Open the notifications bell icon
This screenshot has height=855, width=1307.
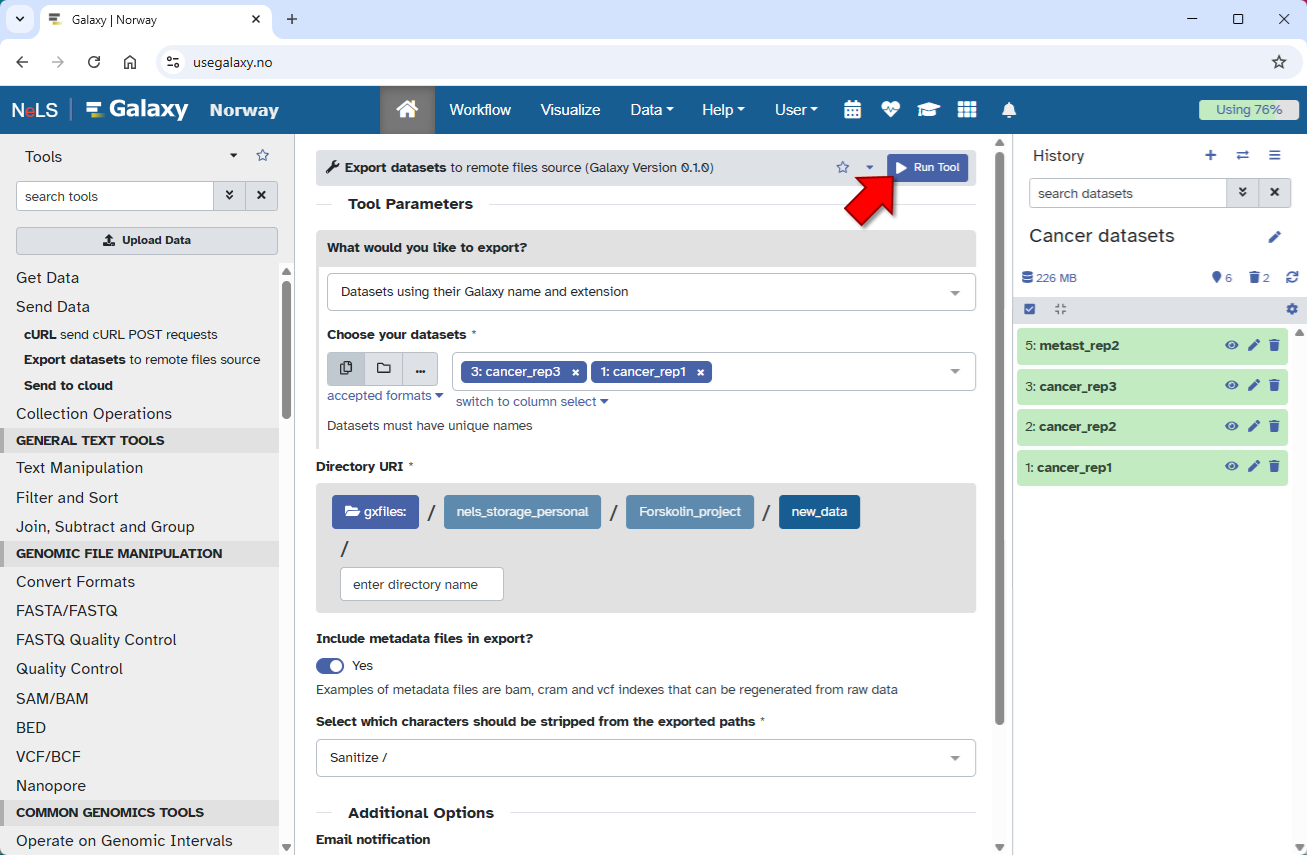pos(1009,110)
